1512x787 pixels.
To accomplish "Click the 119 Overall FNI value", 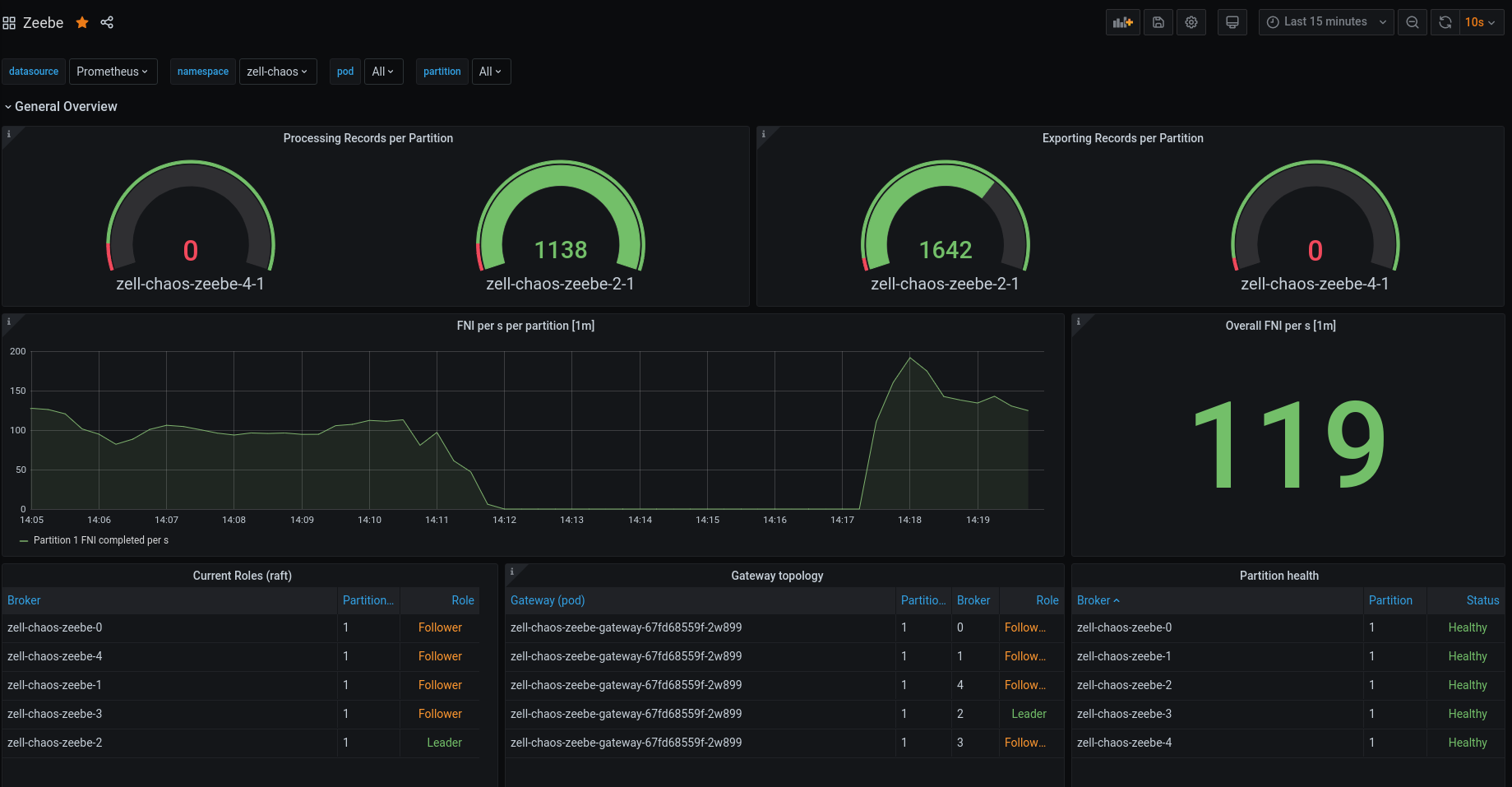I will pyautogui.click(x=1288, y=444).
